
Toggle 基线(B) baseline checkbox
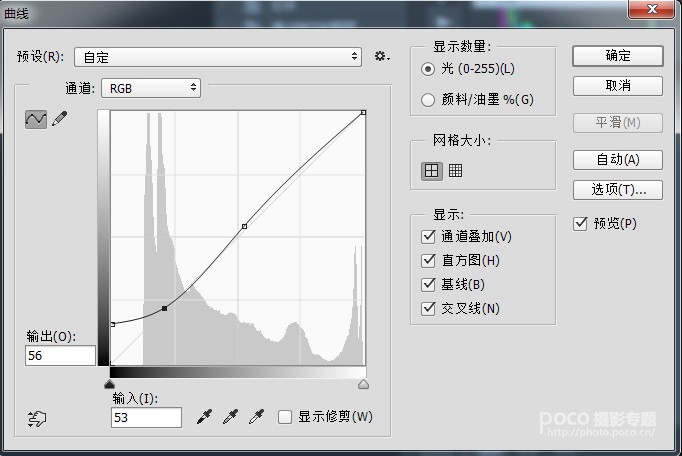click(428, 285)
